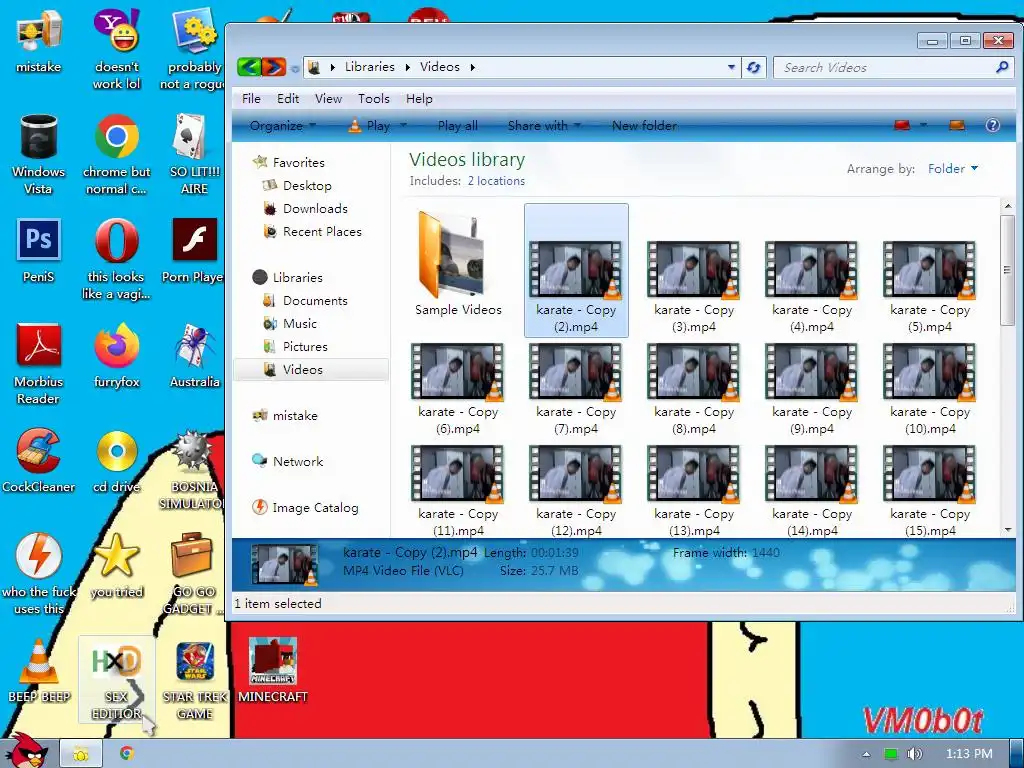
Task: Select the Sample Videos folder
Action: click(x=458, y=265)
